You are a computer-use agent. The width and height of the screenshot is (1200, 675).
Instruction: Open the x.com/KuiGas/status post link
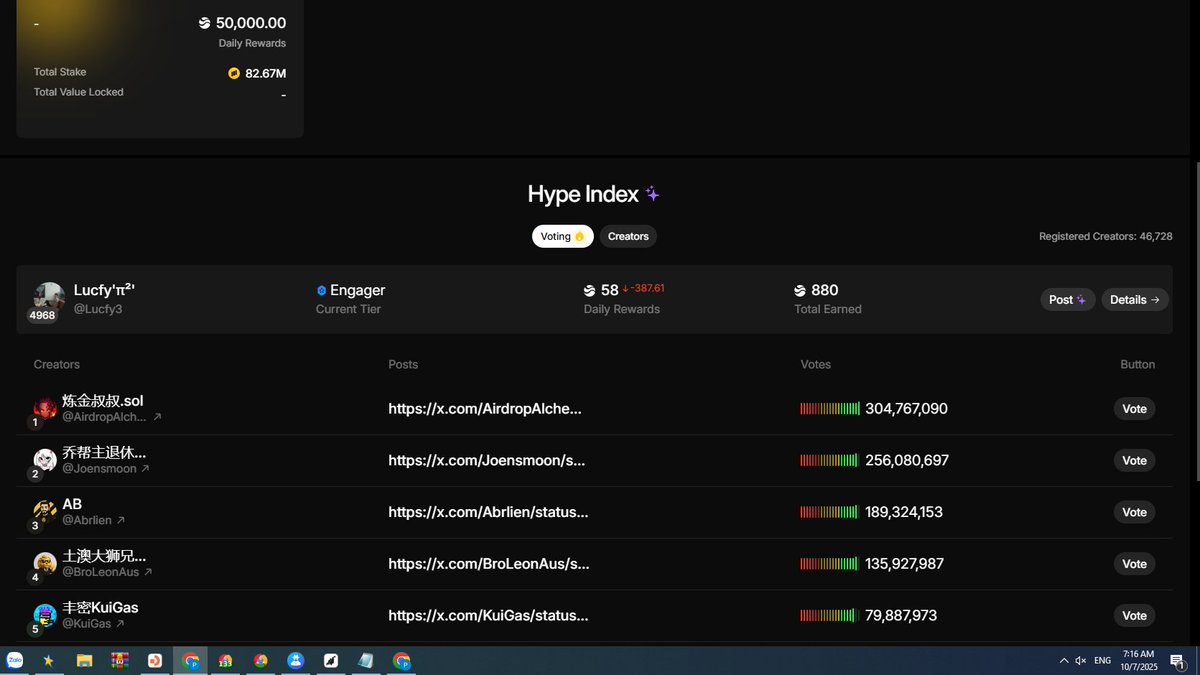(488, 616)
